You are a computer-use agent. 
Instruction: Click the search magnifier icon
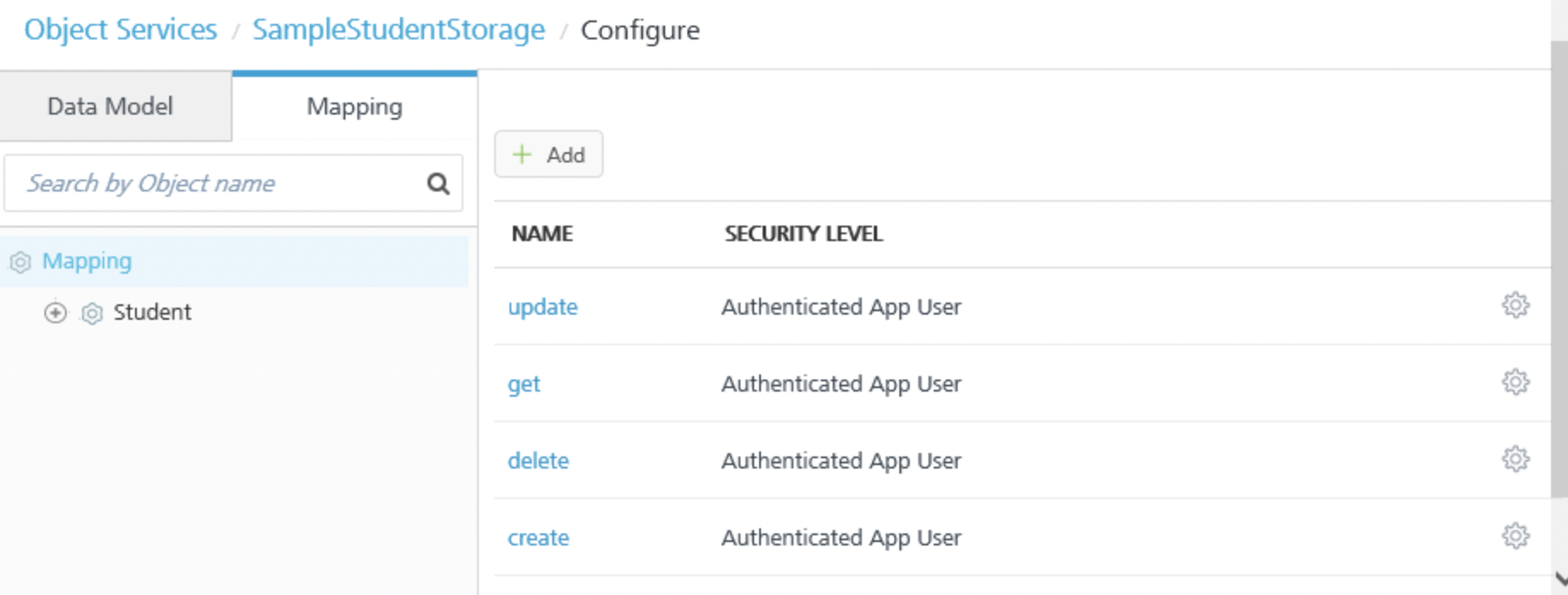(438, 184)
